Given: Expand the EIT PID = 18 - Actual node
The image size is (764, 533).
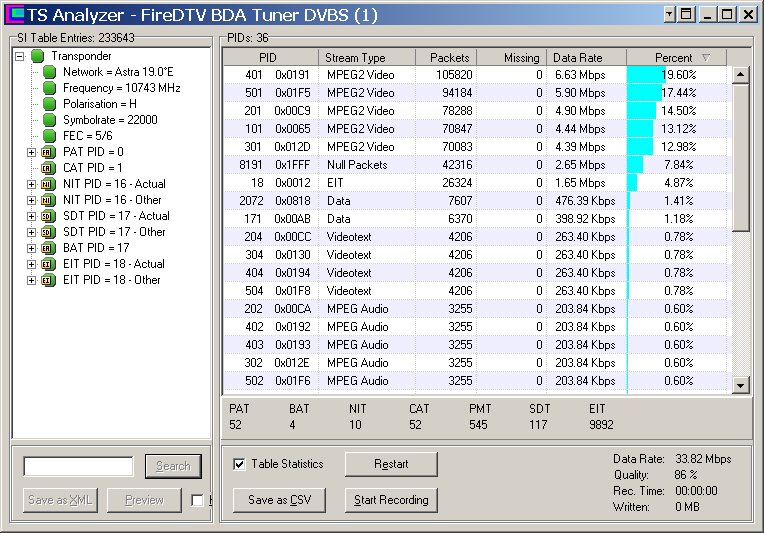Looking at the screenshot, I should (x=31, y=264).
